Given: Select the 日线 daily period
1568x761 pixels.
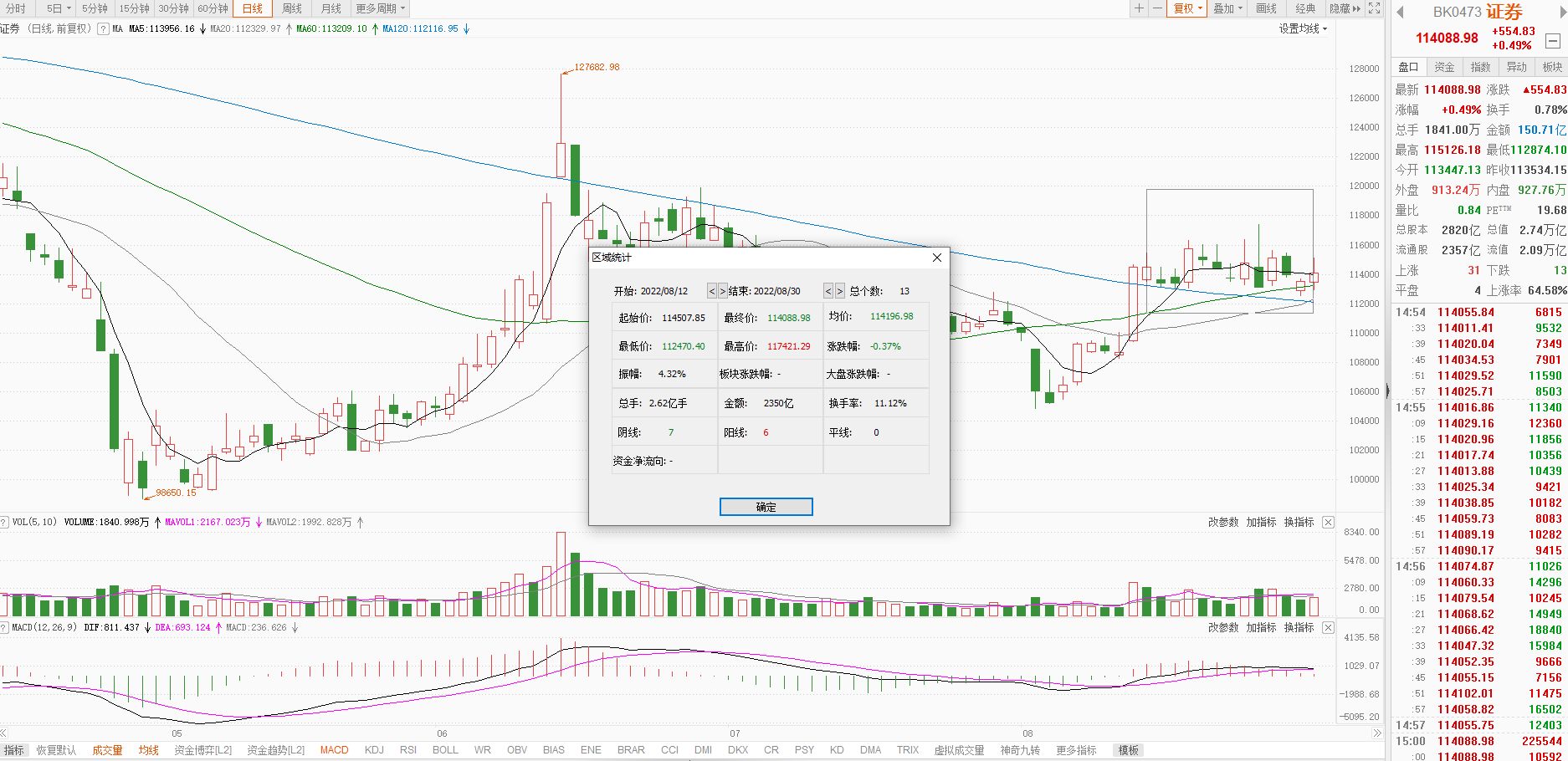Looking at the screenshot, I should click(253, 8).
